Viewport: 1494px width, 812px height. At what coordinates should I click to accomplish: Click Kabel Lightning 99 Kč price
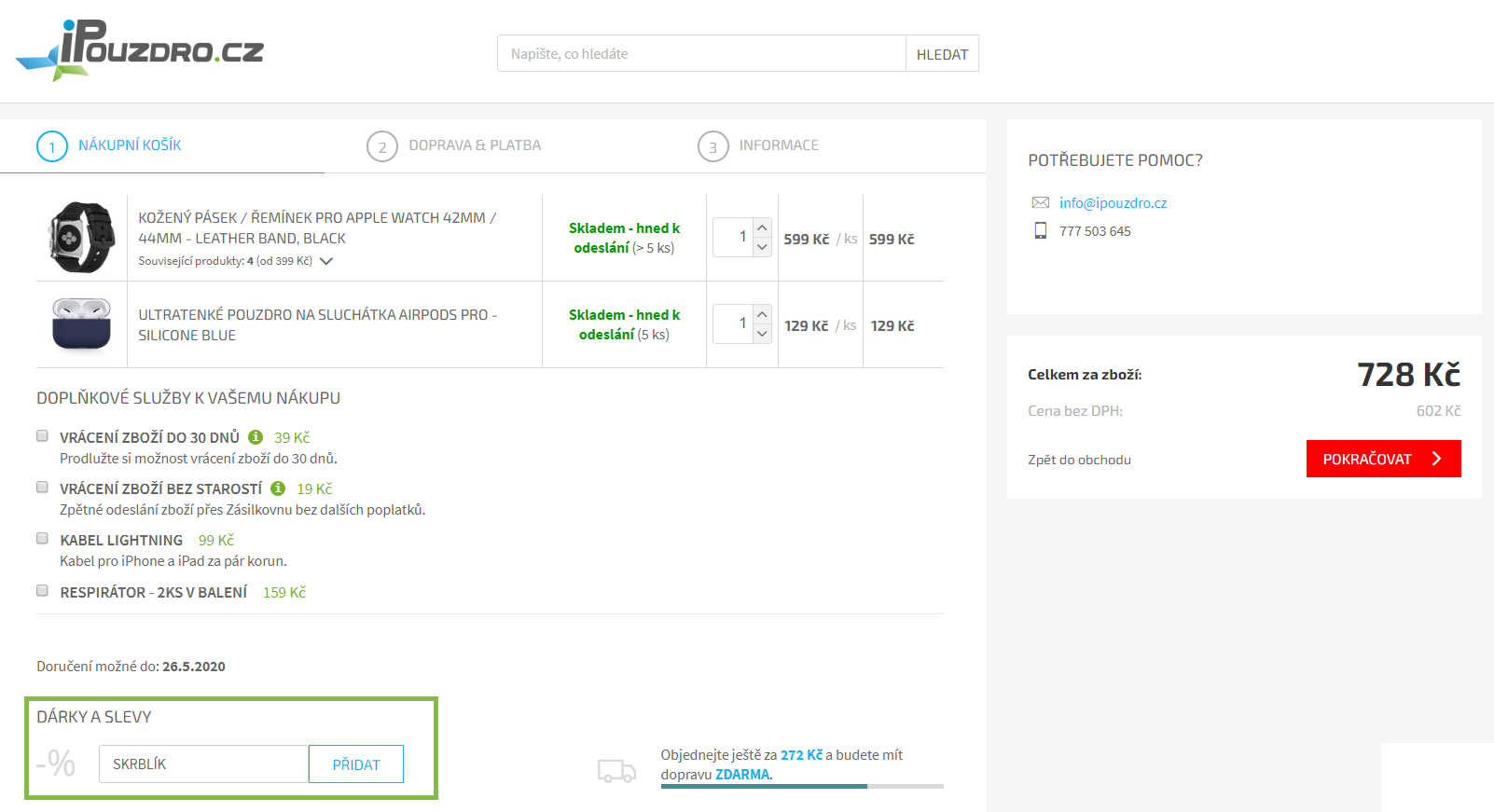216,541
